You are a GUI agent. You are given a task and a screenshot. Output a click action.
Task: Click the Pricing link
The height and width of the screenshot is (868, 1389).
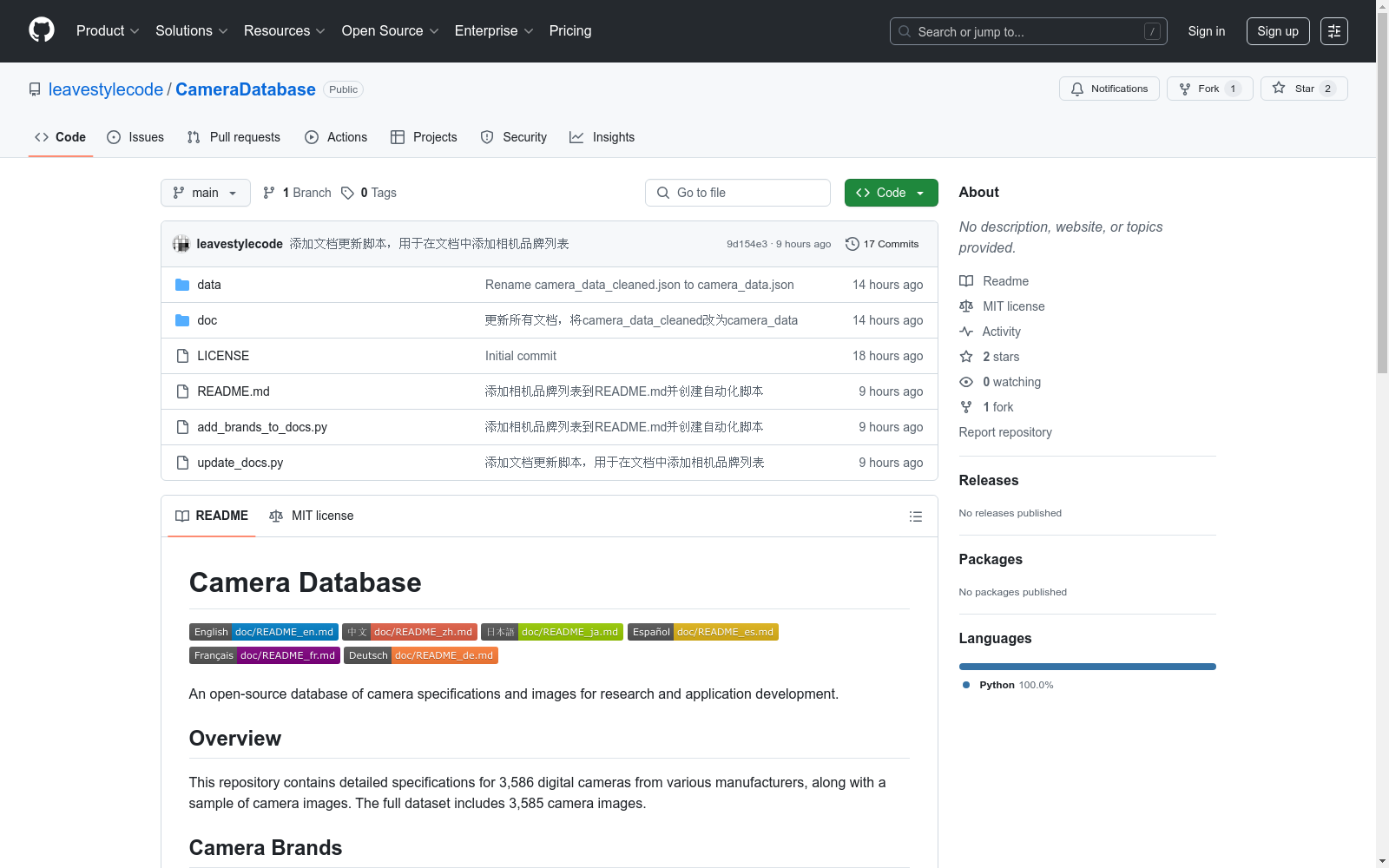(x=570, y=30)
